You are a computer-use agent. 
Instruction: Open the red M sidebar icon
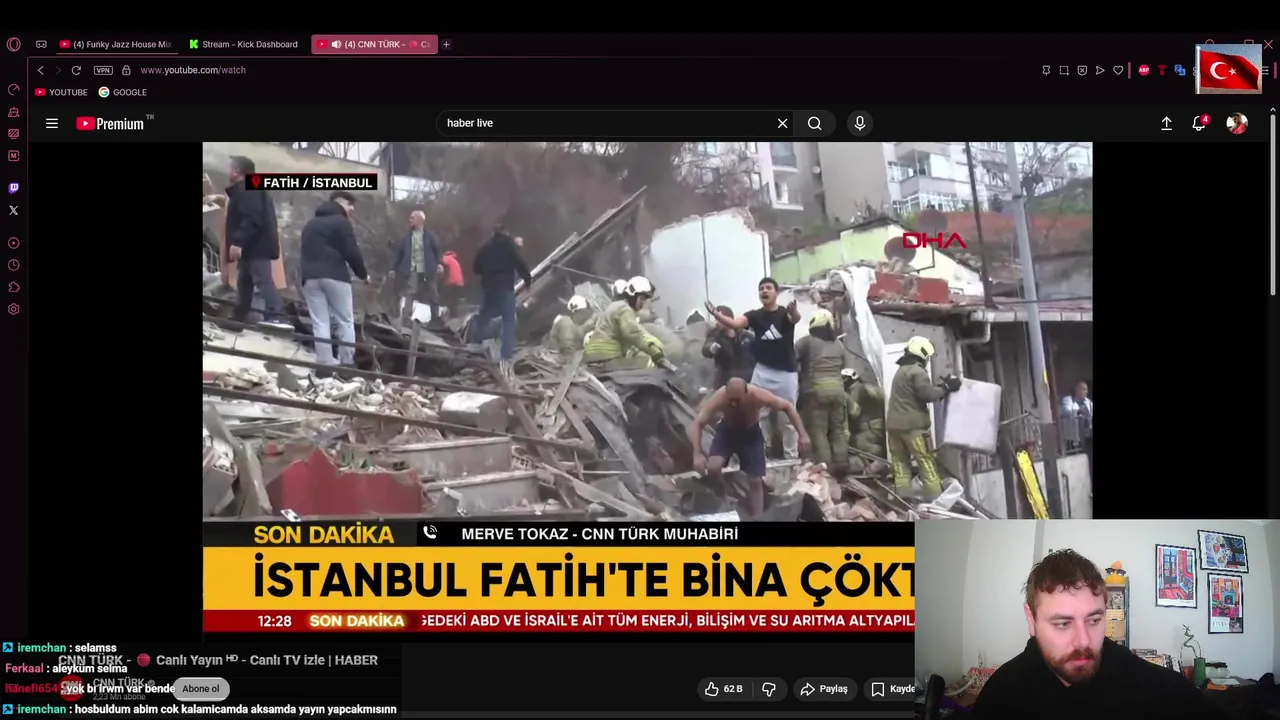(x=13, y=156)
